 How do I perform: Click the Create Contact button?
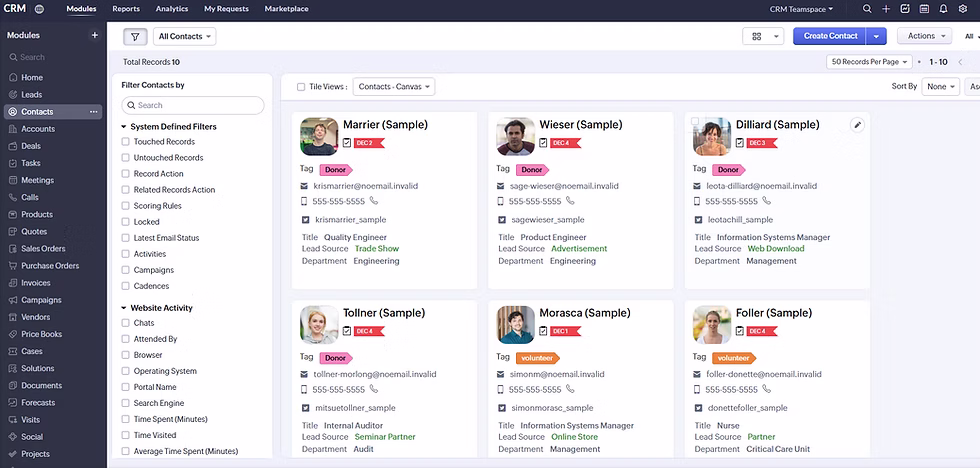pos(830,36)
